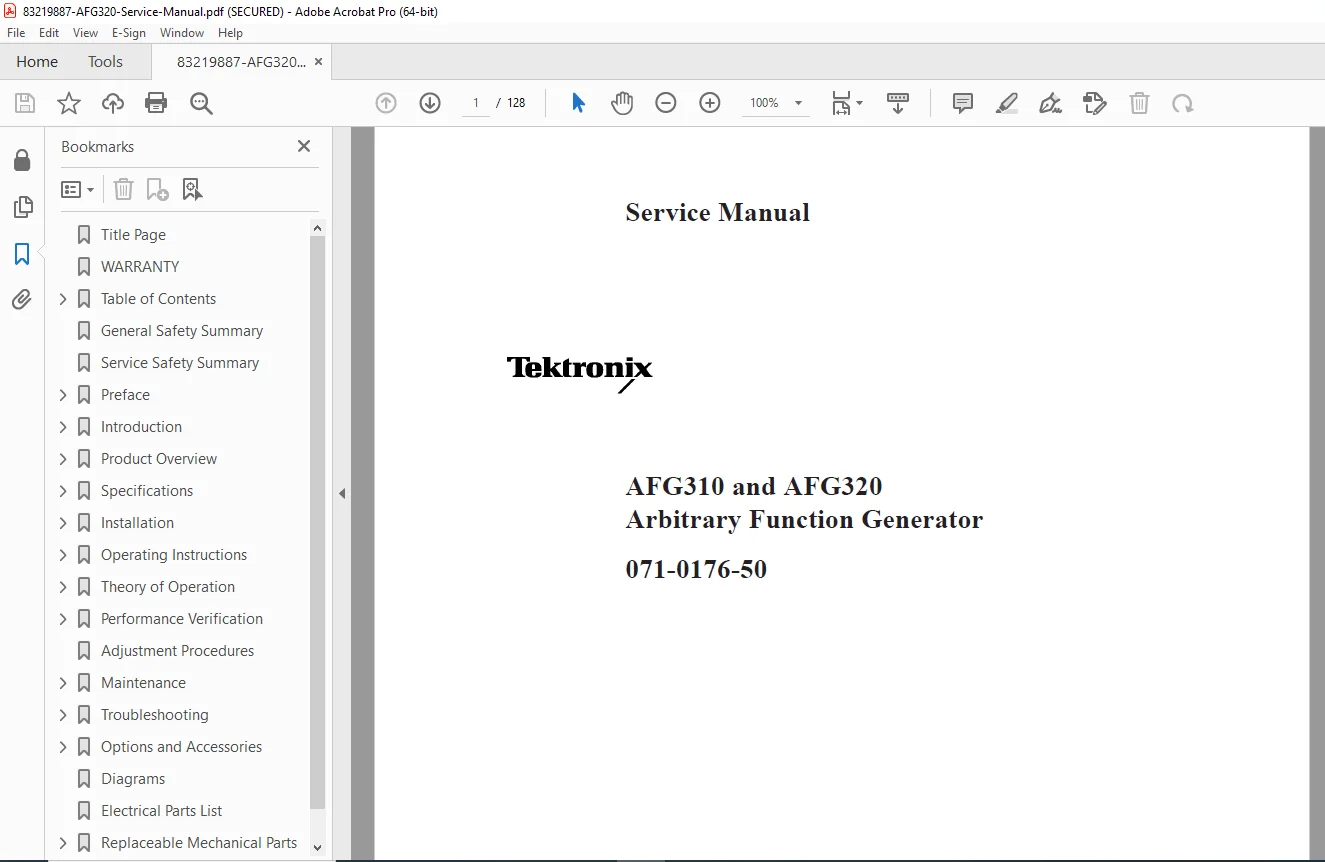Image resolution: width=1325 pixels, height=862 pixels.
Task: Find current bookmark icon
Action: [192, 189]
